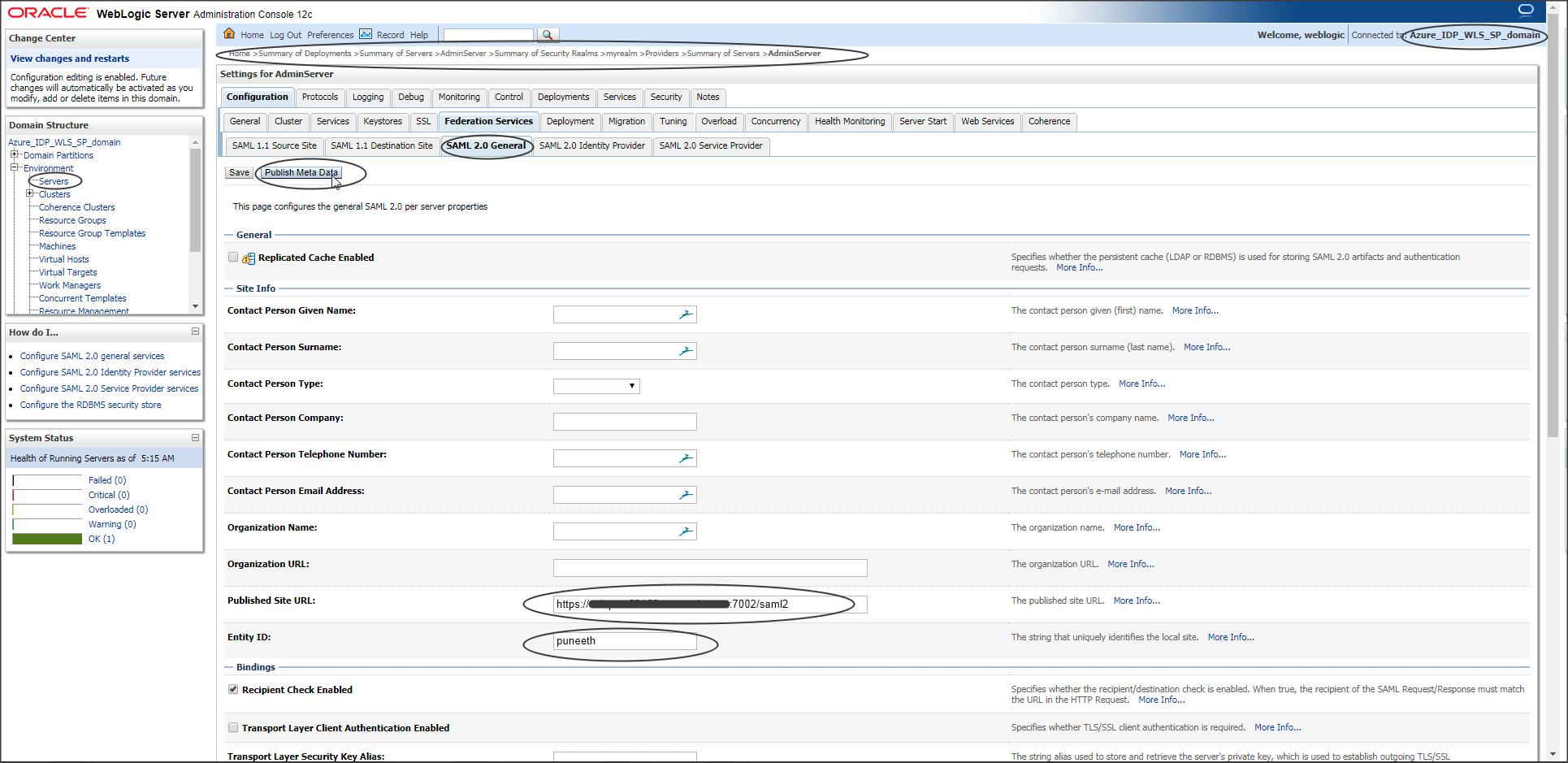This screenshot has width=1568, height=763.
Task: Click the Organization URL input field
Action: pyautogui.click(x=710, y=568)
